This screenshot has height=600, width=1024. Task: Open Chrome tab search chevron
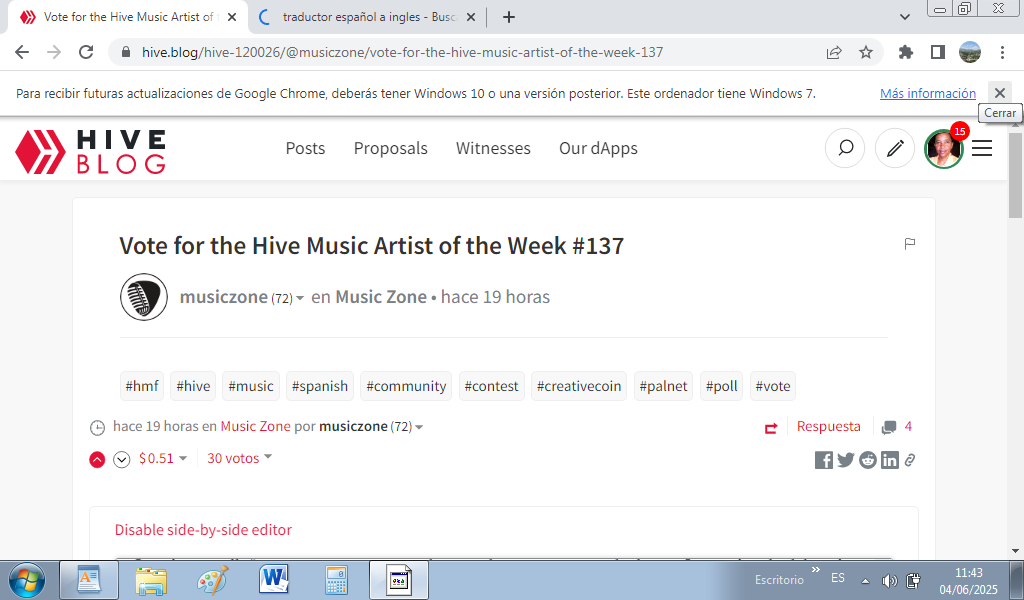coord(905,17)
